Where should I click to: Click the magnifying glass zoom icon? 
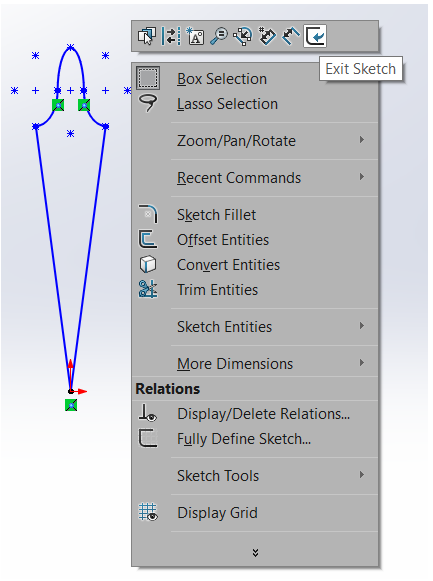pos(219,36)
